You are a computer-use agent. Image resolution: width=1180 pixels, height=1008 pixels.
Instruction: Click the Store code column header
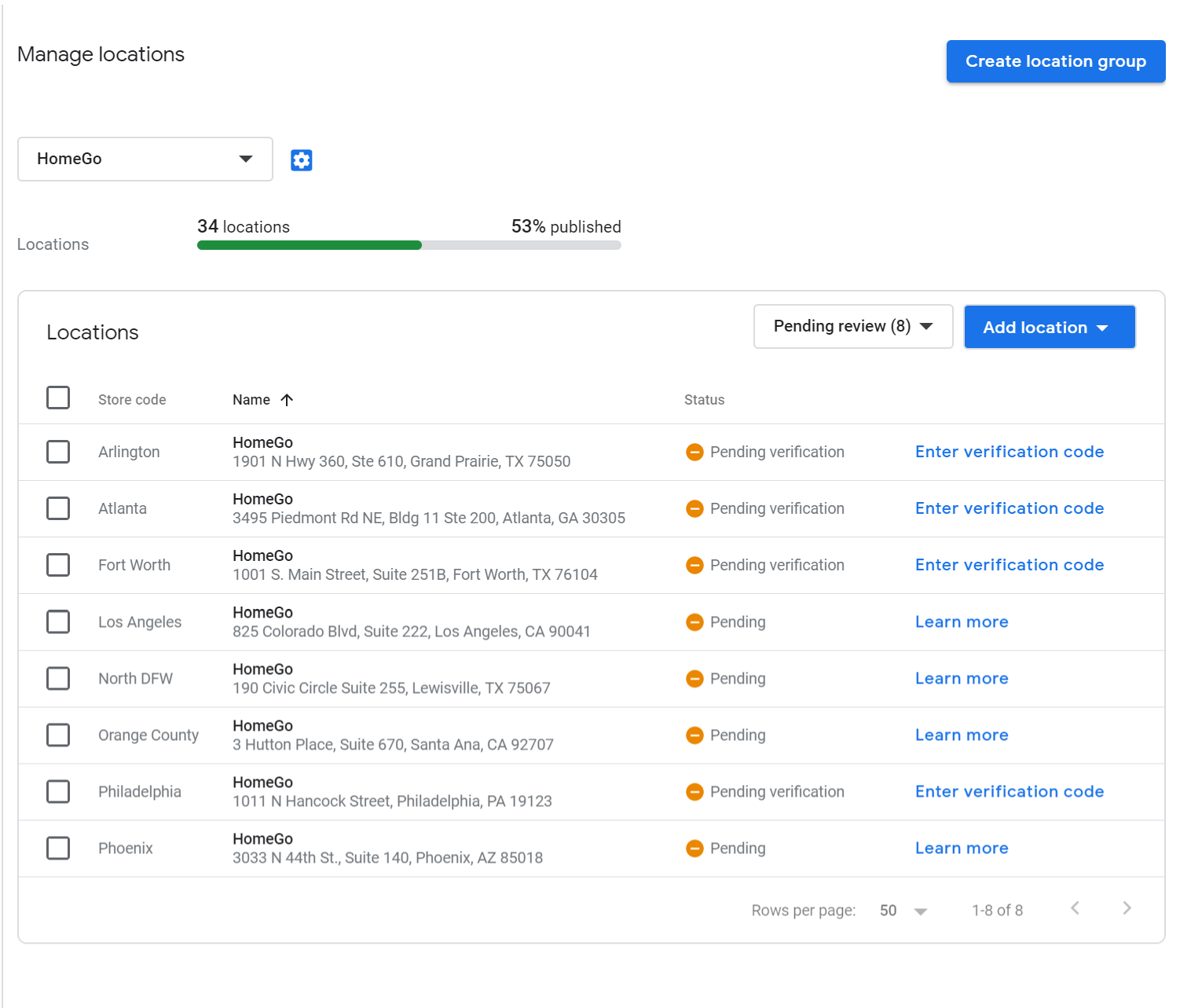132,400
